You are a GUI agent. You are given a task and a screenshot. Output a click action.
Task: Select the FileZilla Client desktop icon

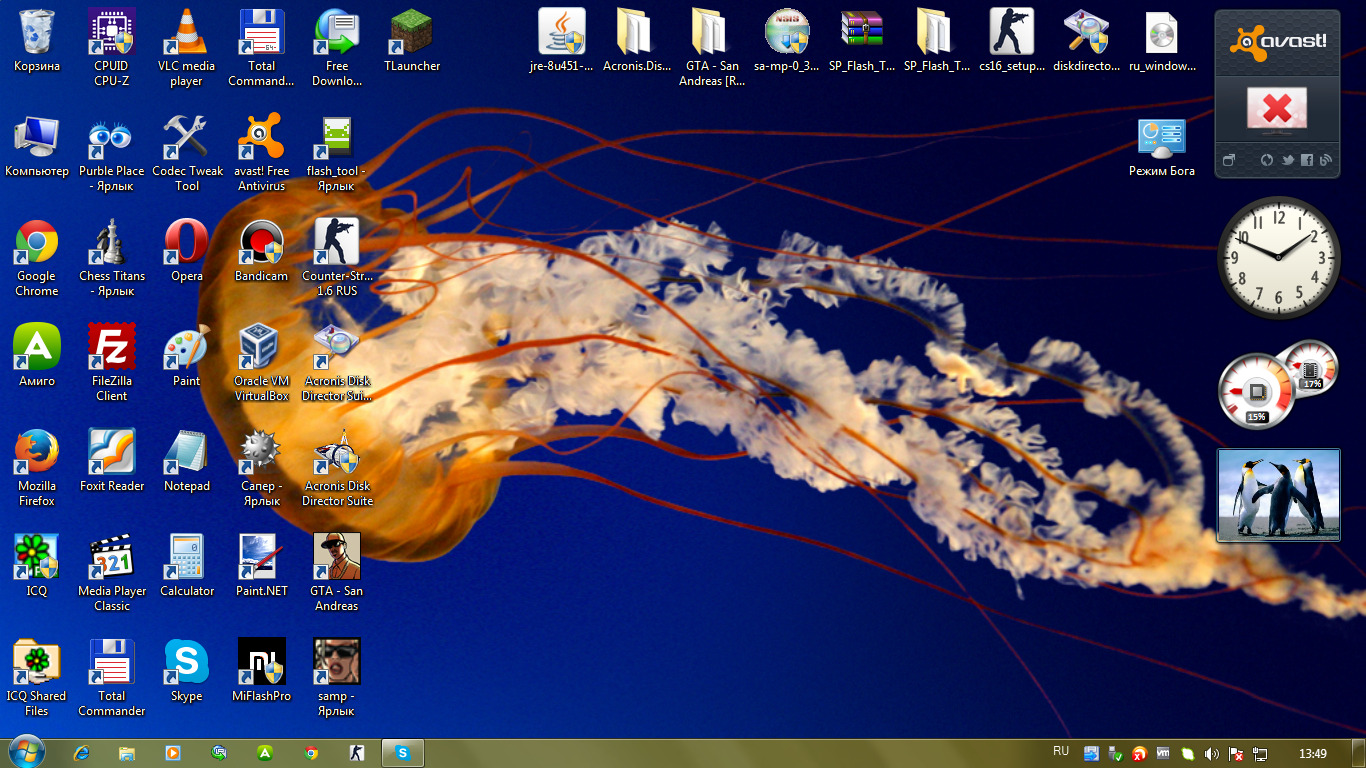click(112, 349)
